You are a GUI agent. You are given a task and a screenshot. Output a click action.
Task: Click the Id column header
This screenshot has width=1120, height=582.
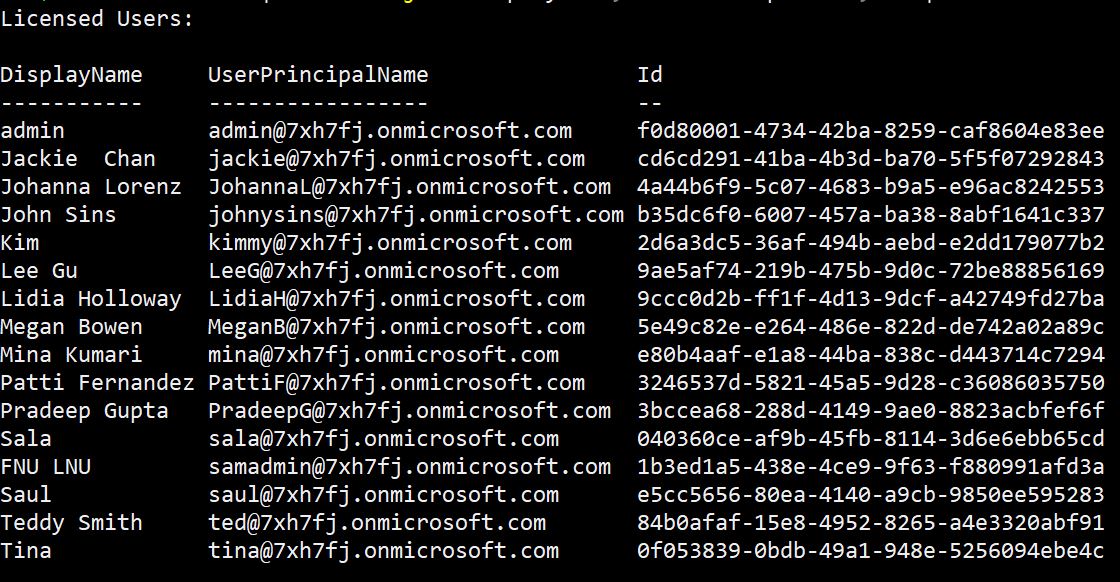click(650, 75)
